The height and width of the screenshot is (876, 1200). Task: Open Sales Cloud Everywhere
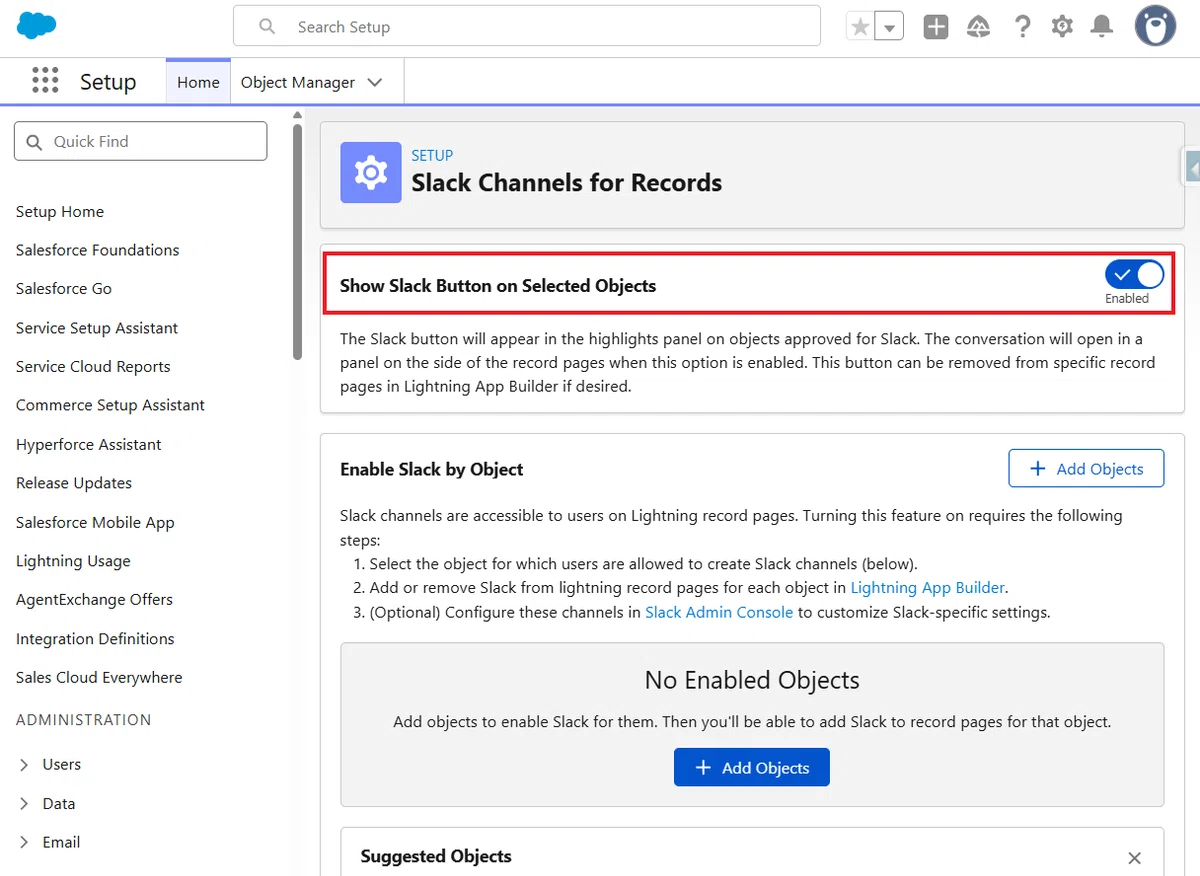pyautogui.click(x=99, y=678)
